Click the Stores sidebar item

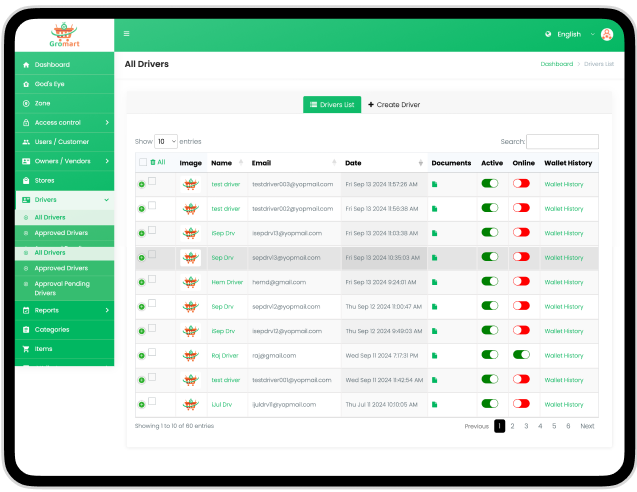[45, 180]
